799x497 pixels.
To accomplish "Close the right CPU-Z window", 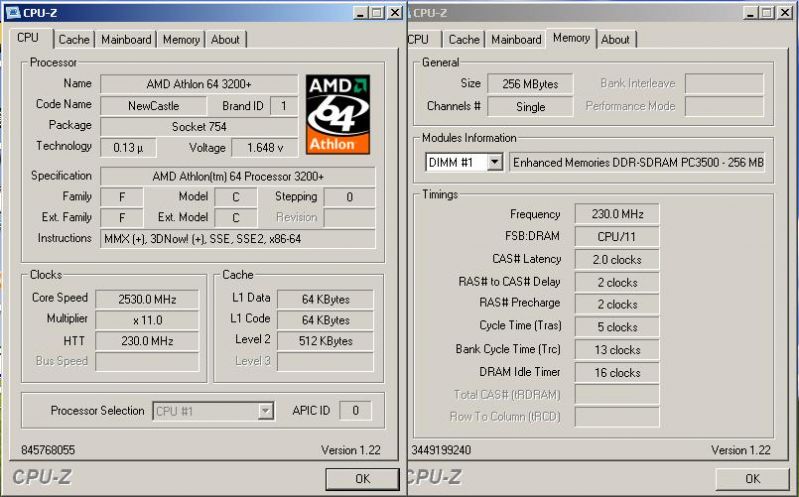I will tap(785, 13).
